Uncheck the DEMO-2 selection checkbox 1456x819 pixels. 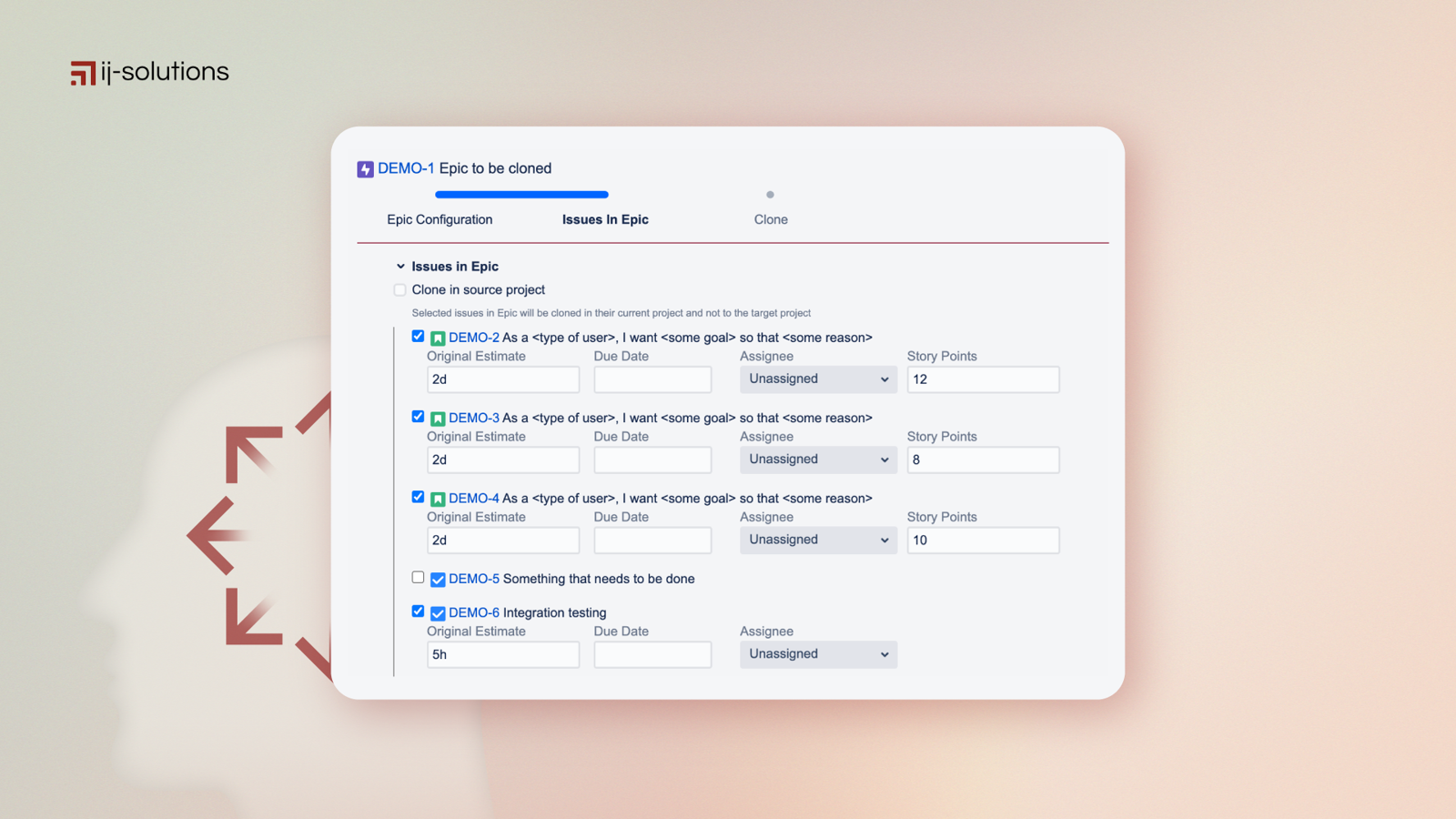click(418, 336)
